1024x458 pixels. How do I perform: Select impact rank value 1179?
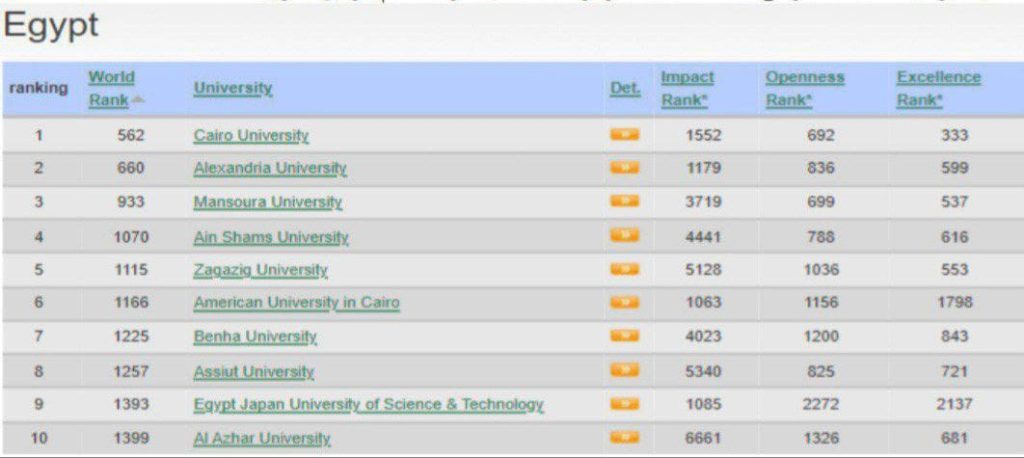pos(703,169)
